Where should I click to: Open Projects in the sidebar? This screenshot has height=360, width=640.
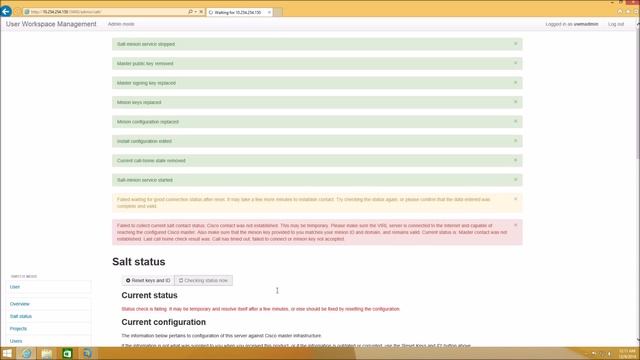(18, 329)
